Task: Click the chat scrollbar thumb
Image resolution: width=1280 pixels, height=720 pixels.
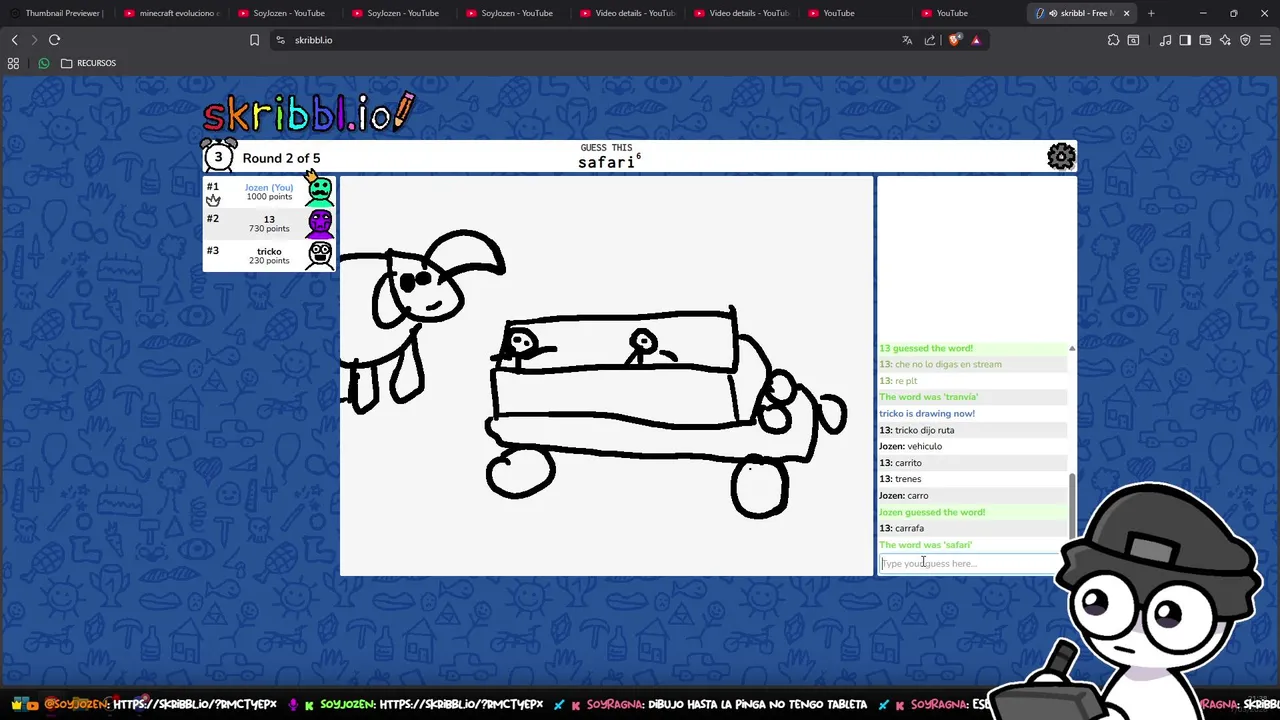Action: coord(1072,505)
